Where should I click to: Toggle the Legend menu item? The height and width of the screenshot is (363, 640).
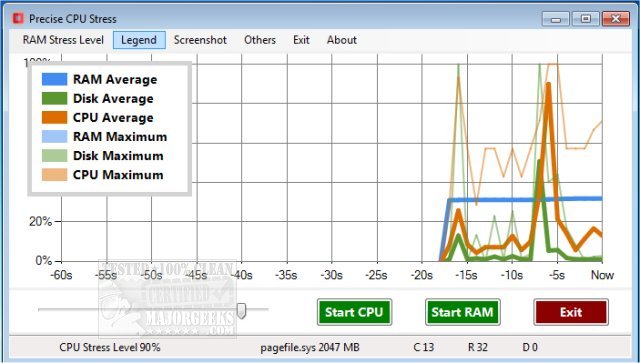pos(139,40)
